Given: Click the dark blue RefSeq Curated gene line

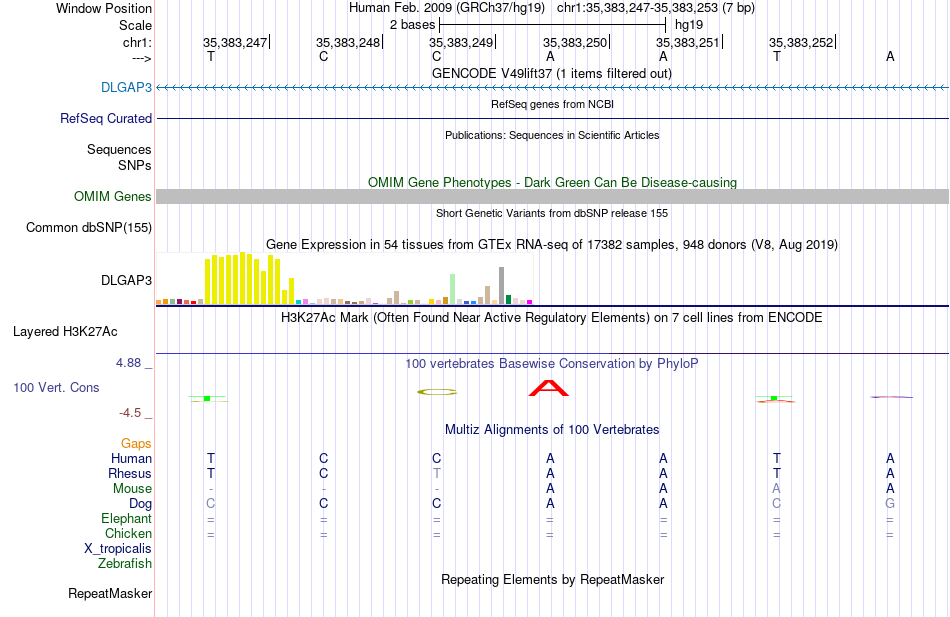Looking at the screenshot, I should pyautogui.click(x=552, y=118).
